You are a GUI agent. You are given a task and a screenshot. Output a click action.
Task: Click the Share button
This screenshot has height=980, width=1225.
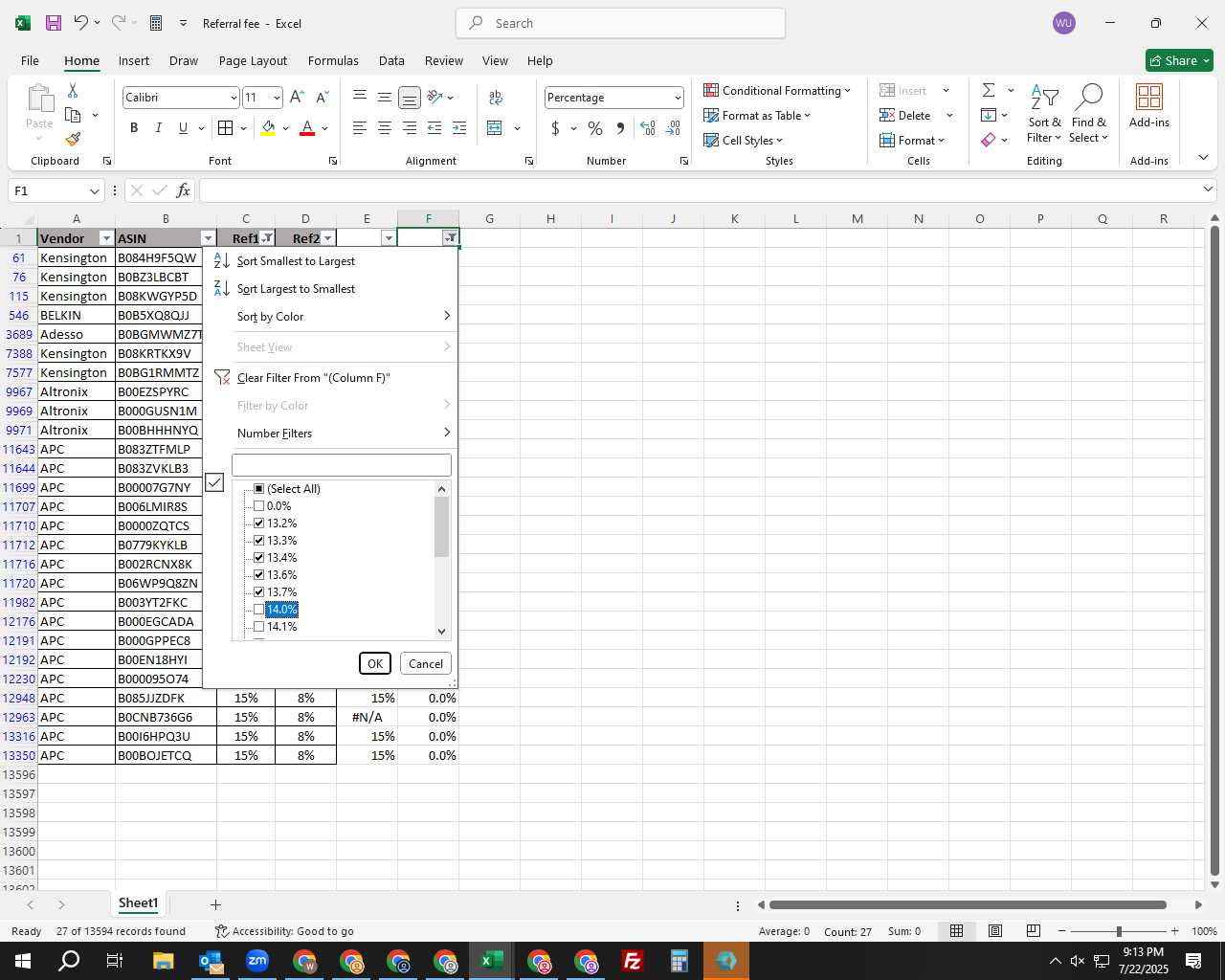click(1179, 60)
